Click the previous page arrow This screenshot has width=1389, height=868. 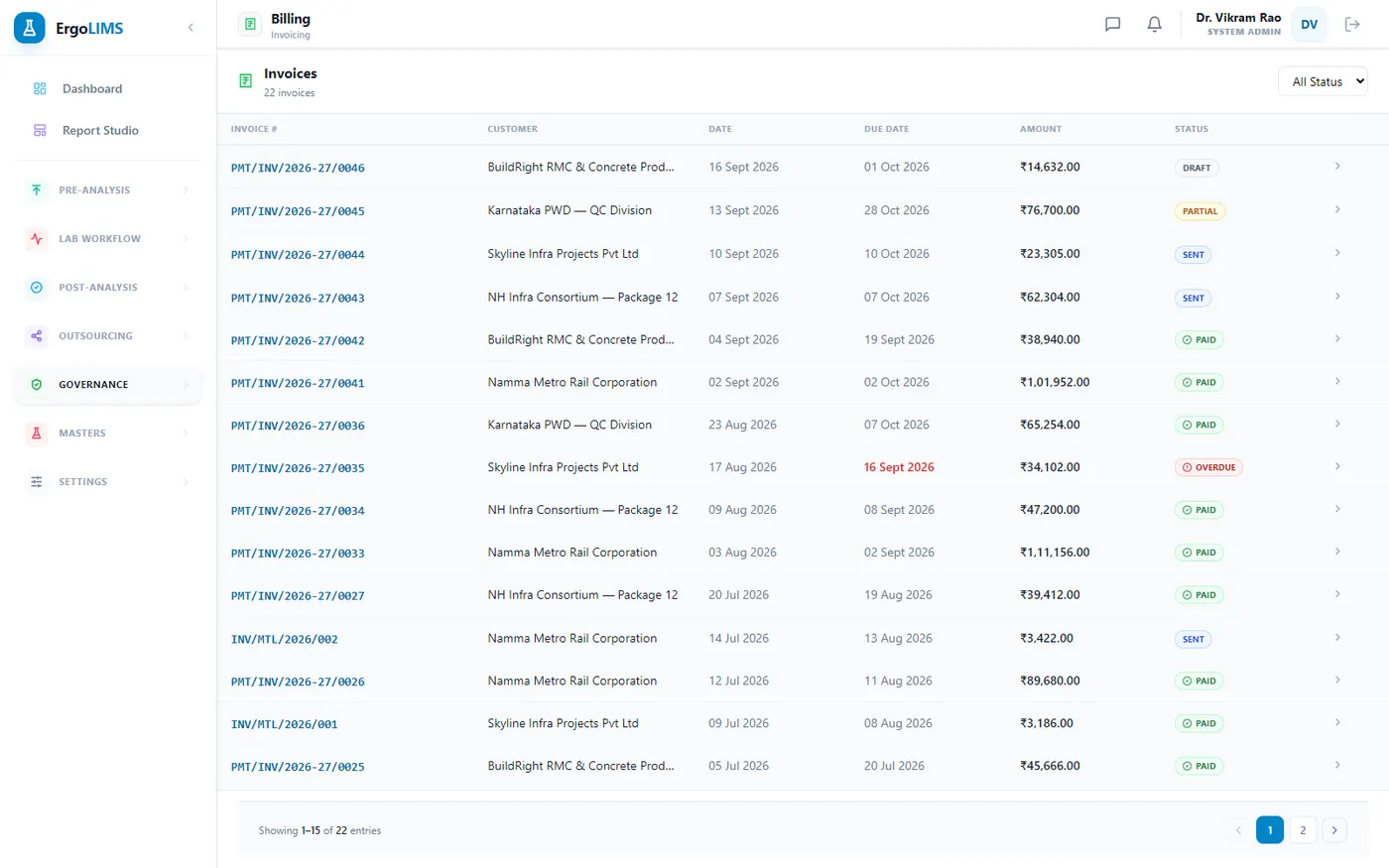click(1238, 829)
